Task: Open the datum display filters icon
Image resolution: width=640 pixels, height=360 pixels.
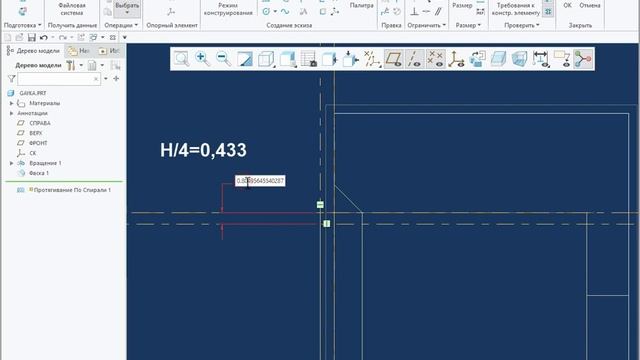Action: coord(372,59)
